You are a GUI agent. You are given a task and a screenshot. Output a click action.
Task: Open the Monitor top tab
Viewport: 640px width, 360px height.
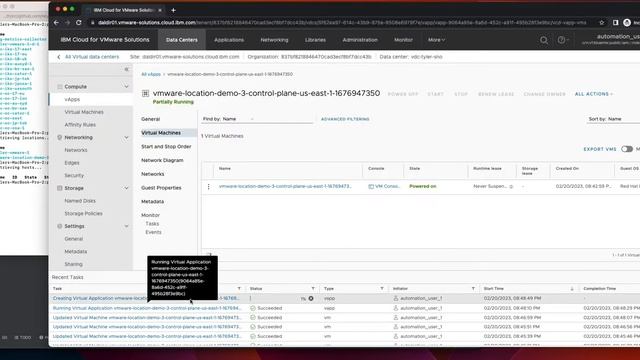pos(403,40)
